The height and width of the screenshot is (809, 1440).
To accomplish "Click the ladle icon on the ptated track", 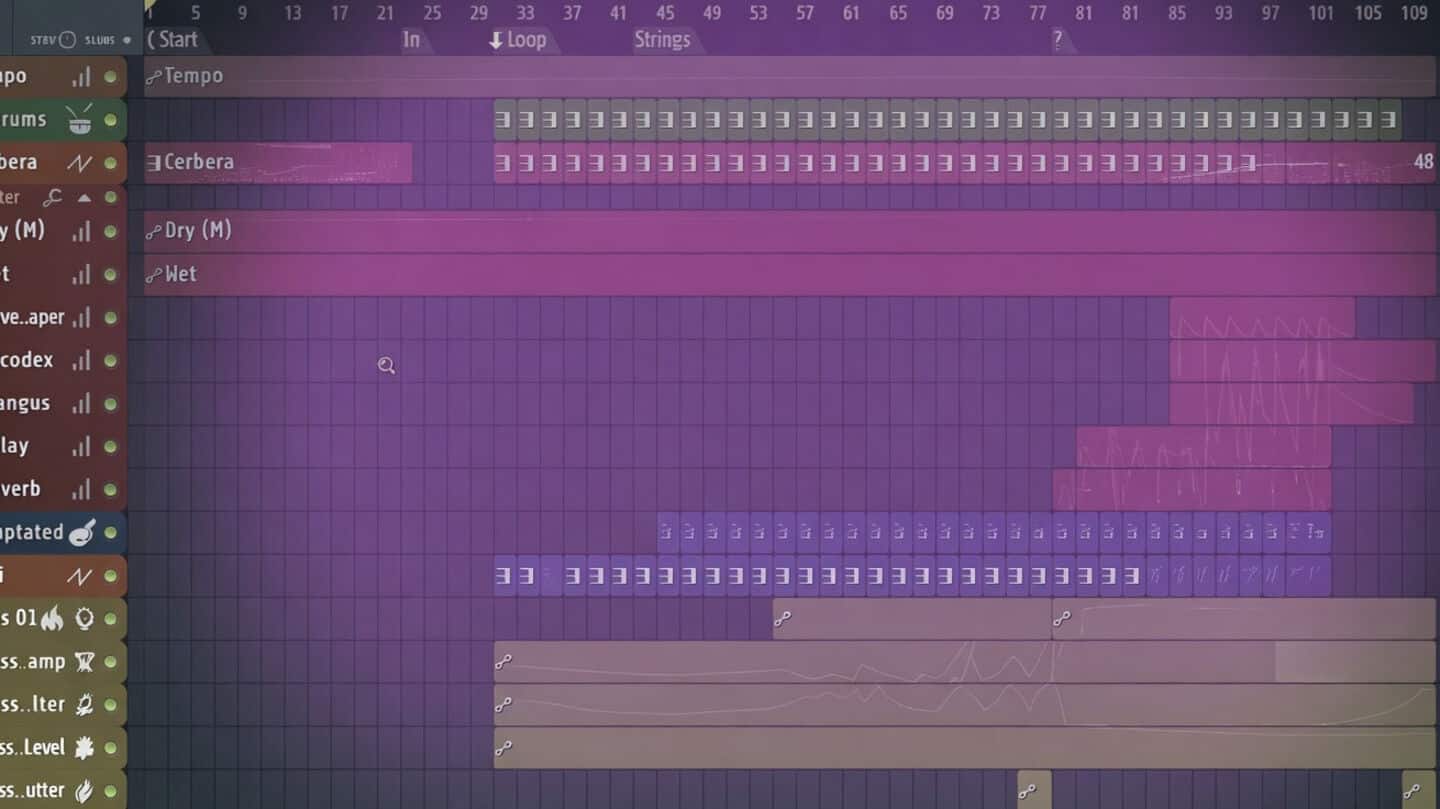I will pyautogui.click(x=82, y=533).
